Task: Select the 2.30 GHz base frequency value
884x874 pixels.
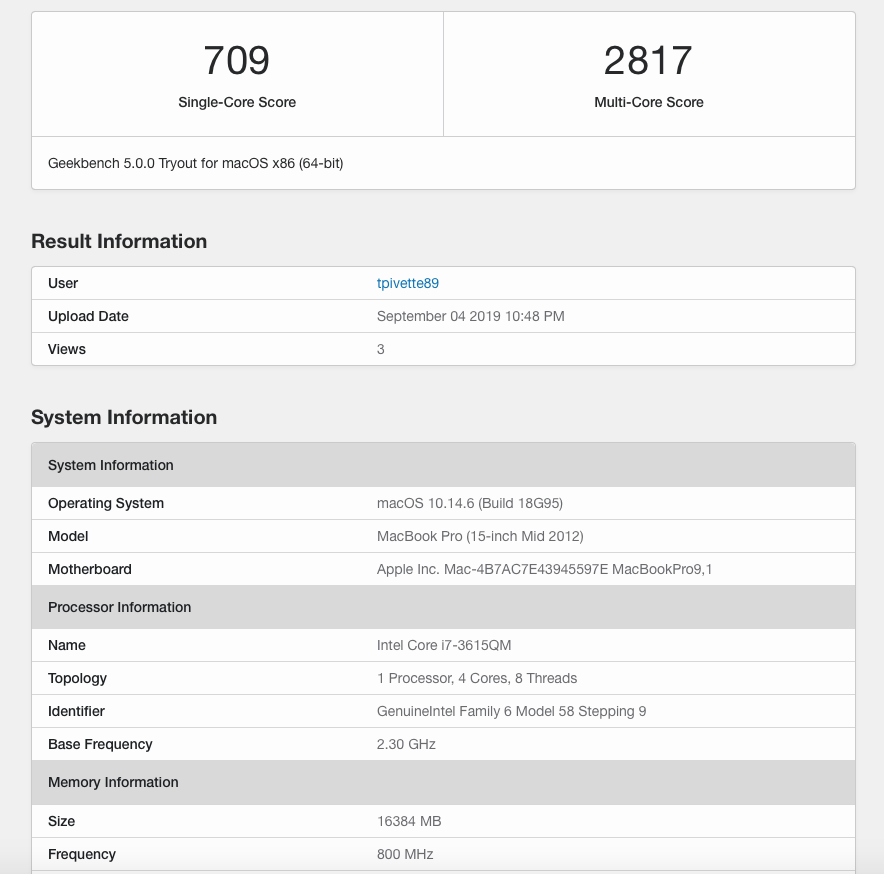Action: pos(406,744)
